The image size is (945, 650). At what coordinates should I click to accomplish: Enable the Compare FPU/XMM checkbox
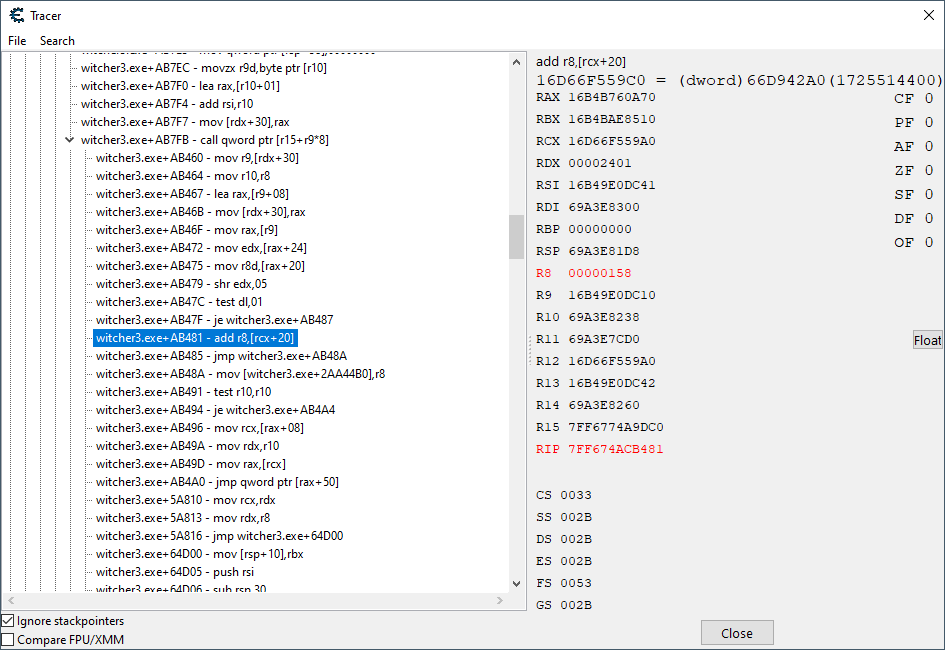tap(9, 639)
